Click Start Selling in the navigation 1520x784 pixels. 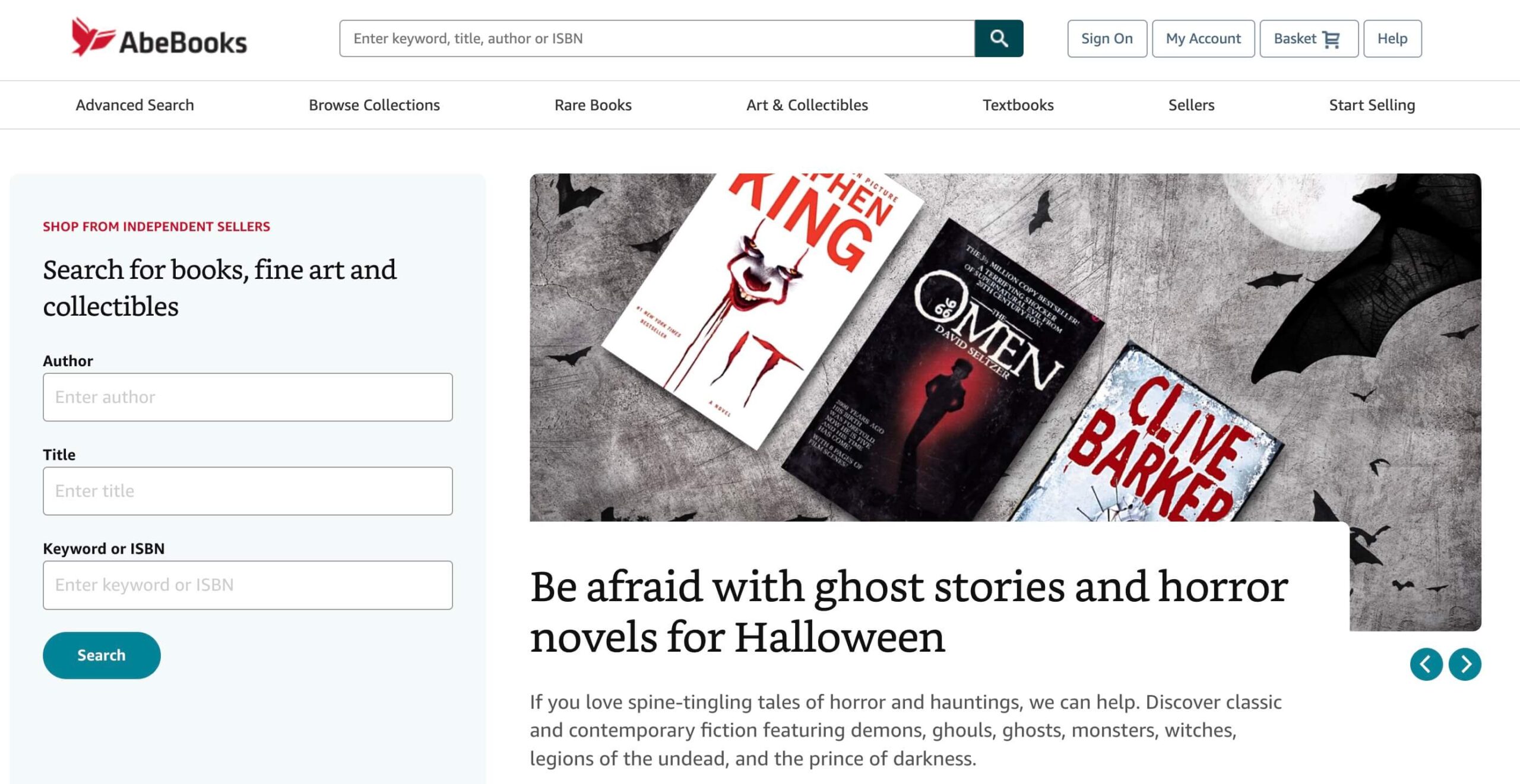click(x=1372, y=104)
